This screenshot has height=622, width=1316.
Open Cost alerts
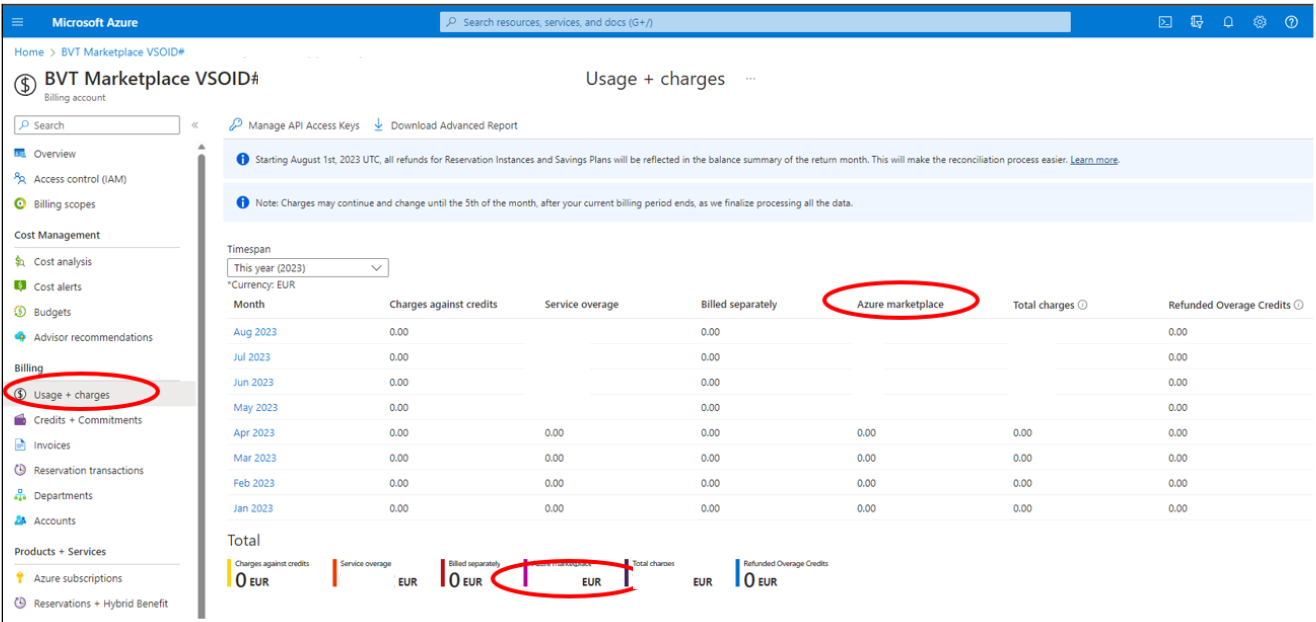click(57, 287)
